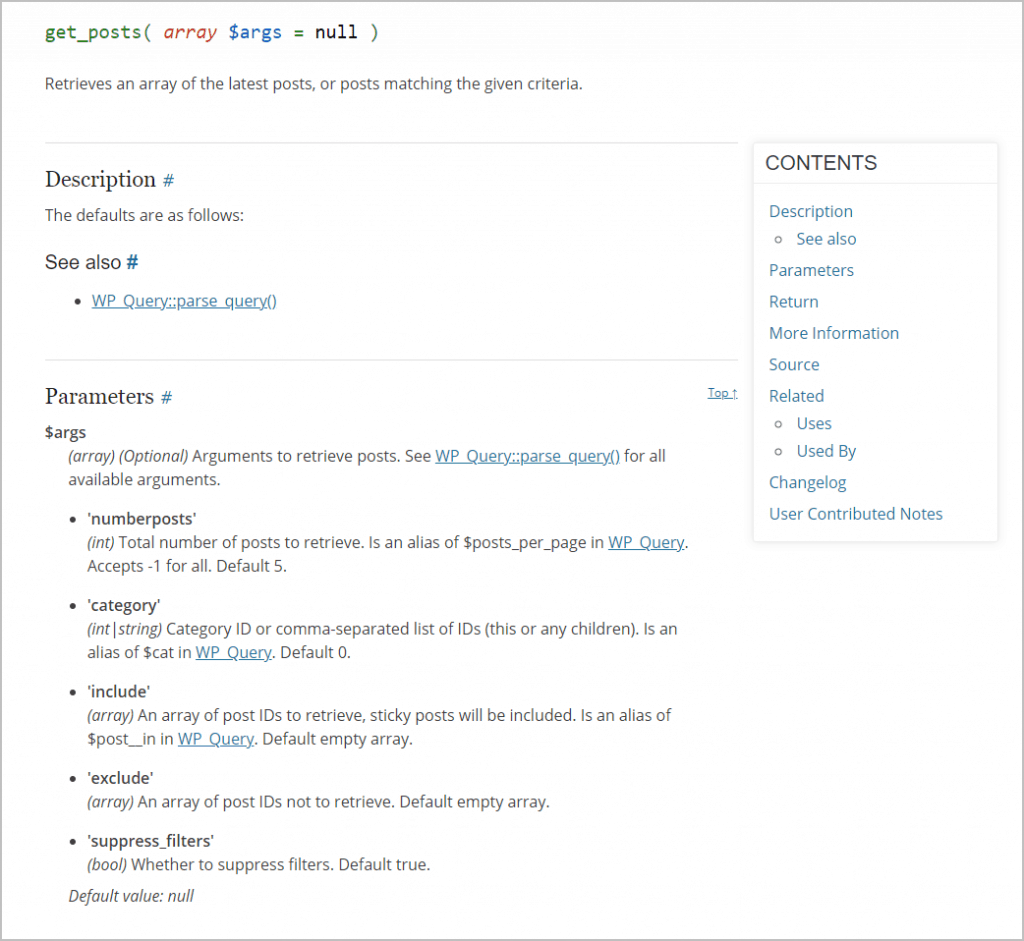Click the 'exclude' parameter name
Image resolution: width=1024 pixels, height=941 pixels.
pyautogui.click(x=120, y=778)
